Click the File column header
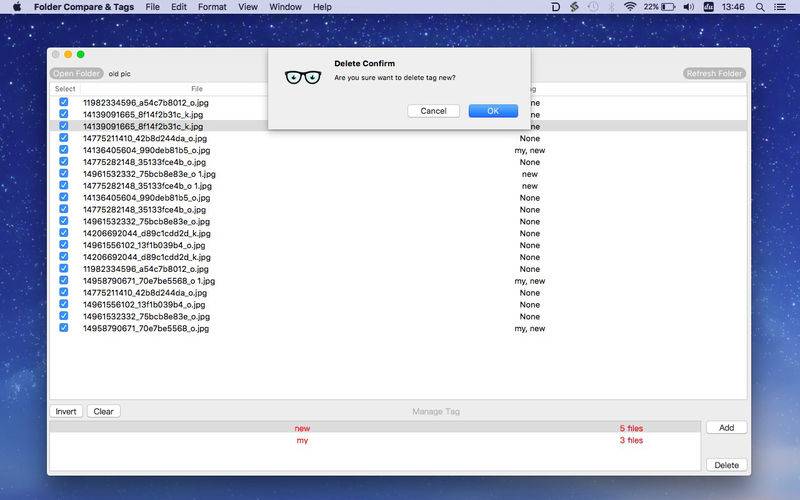Viewport: 800px width, 500px height. (x=197, y=89)
